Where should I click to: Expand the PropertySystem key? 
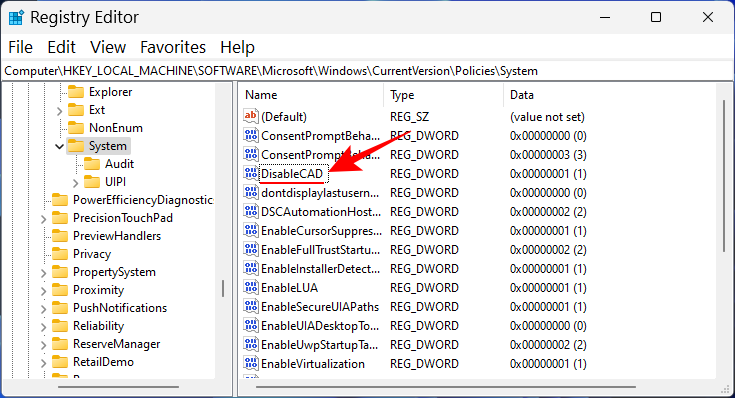click(43, 273)
